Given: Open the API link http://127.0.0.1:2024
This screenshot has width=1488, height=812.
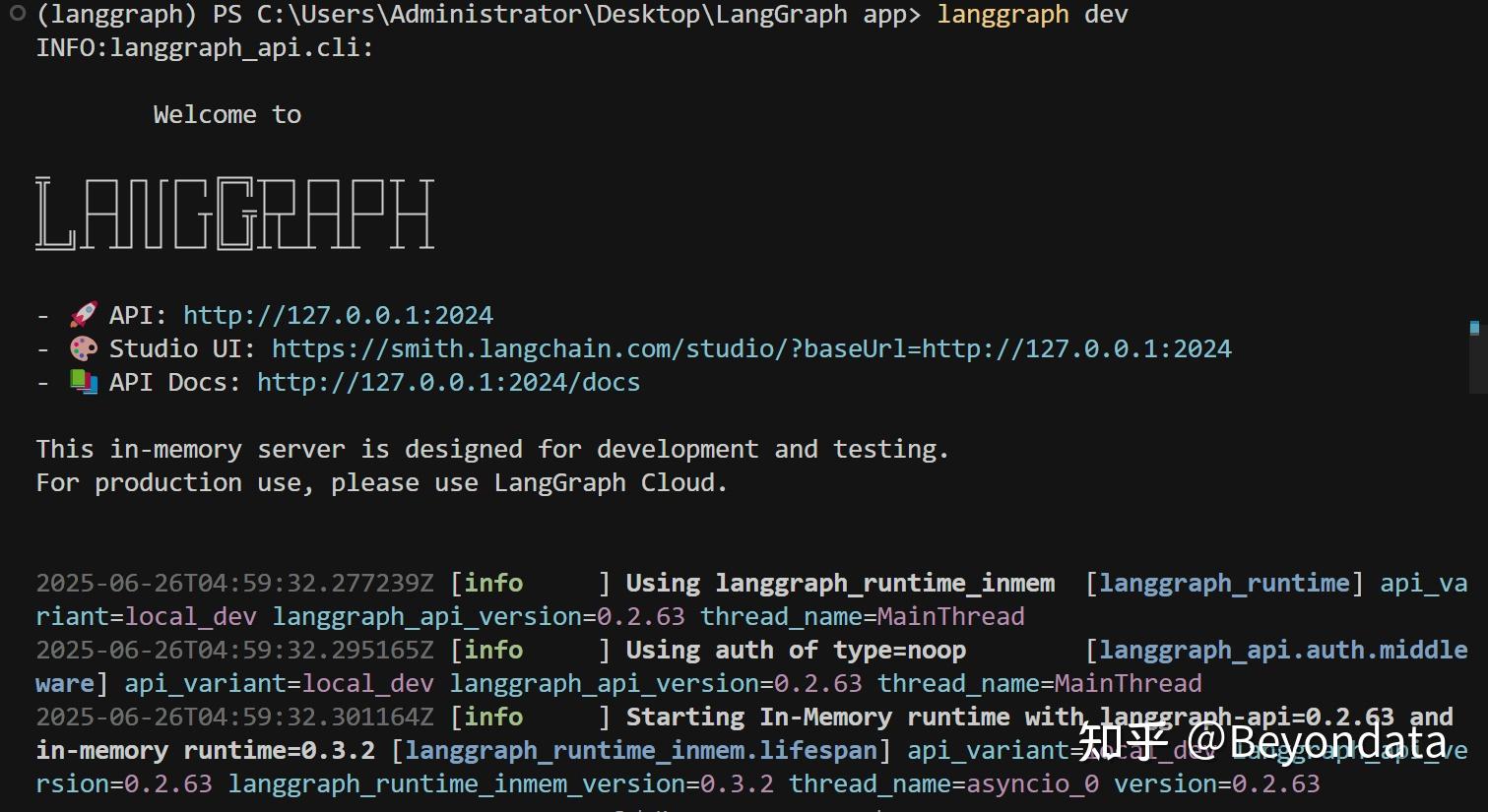Looking at the screenshot, I should [338, 315].
